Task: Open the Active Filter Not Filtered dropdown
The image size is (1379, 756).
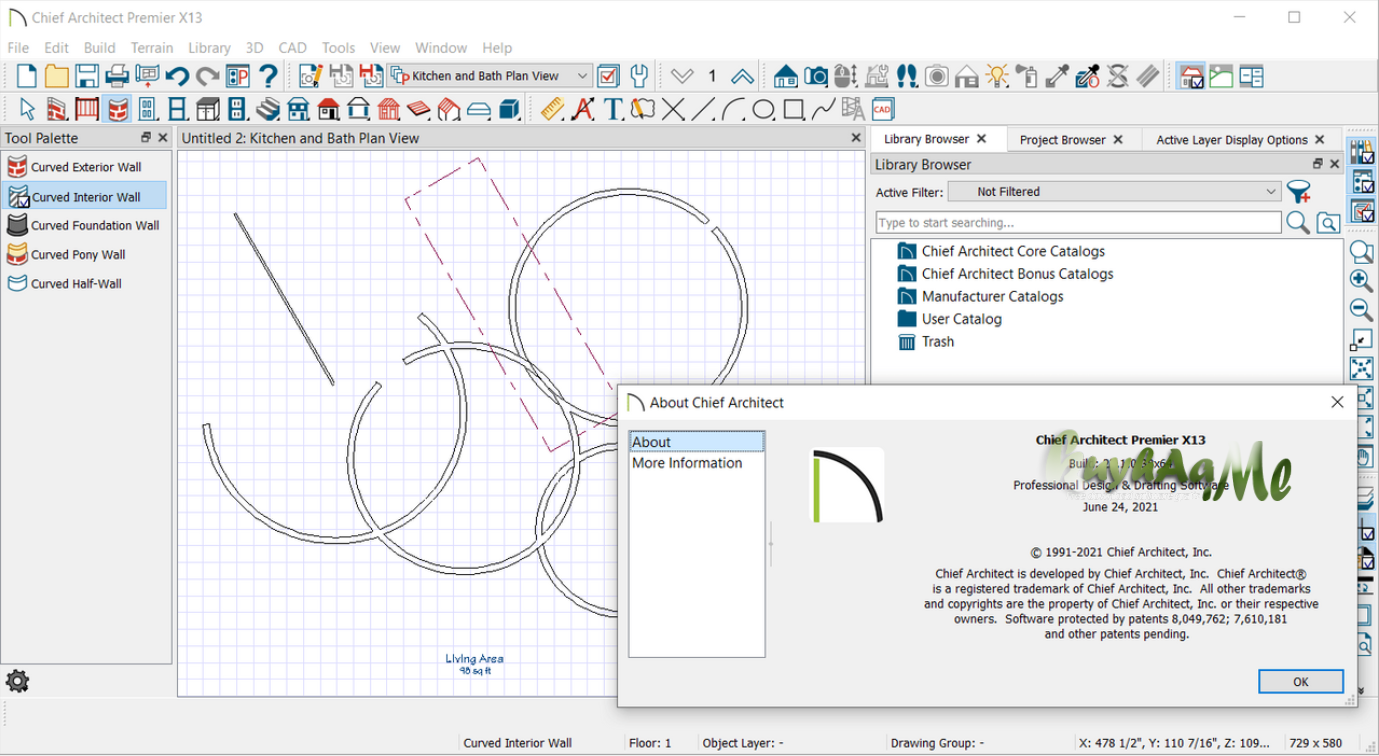Action: [x=1115, y=191]
